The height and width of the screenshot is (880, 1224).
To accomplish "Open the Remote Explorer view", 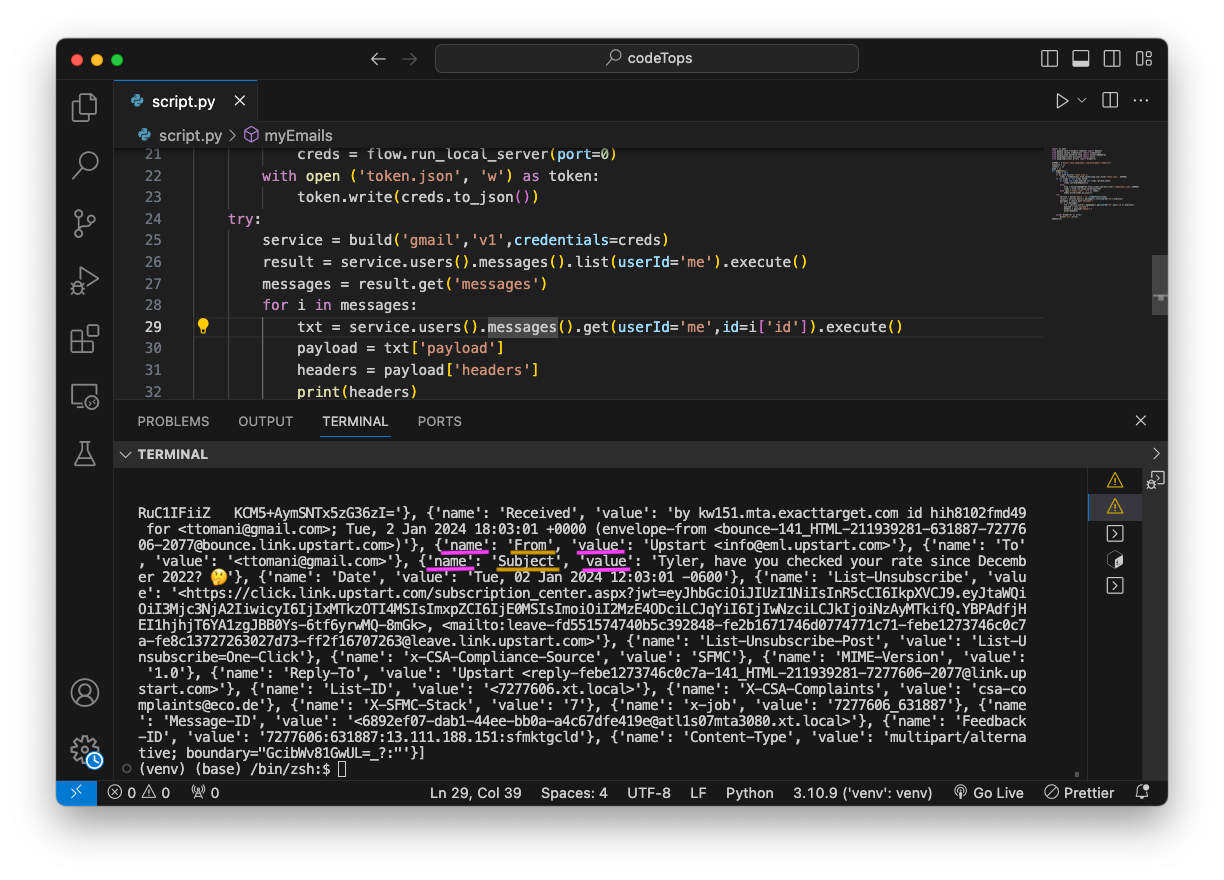I will (x=85, y=397).
